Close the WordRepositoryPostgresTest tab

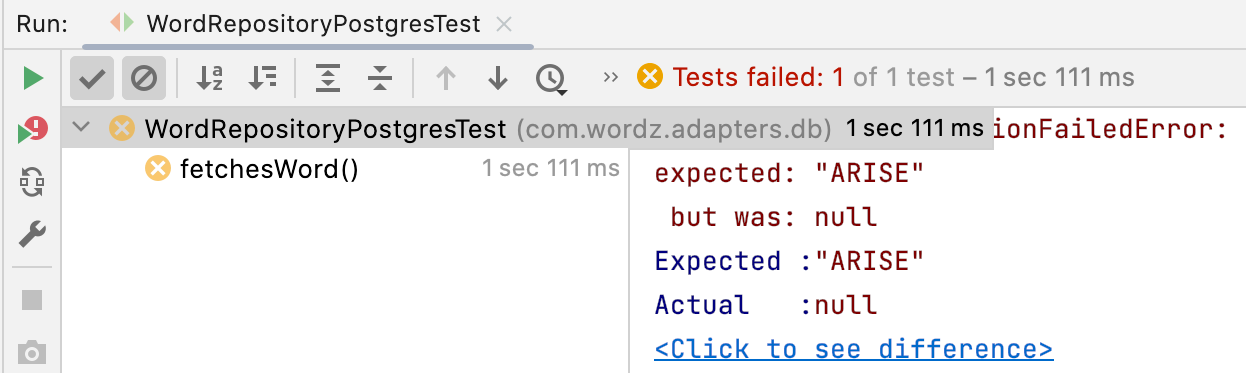click(x=506, y=24)
